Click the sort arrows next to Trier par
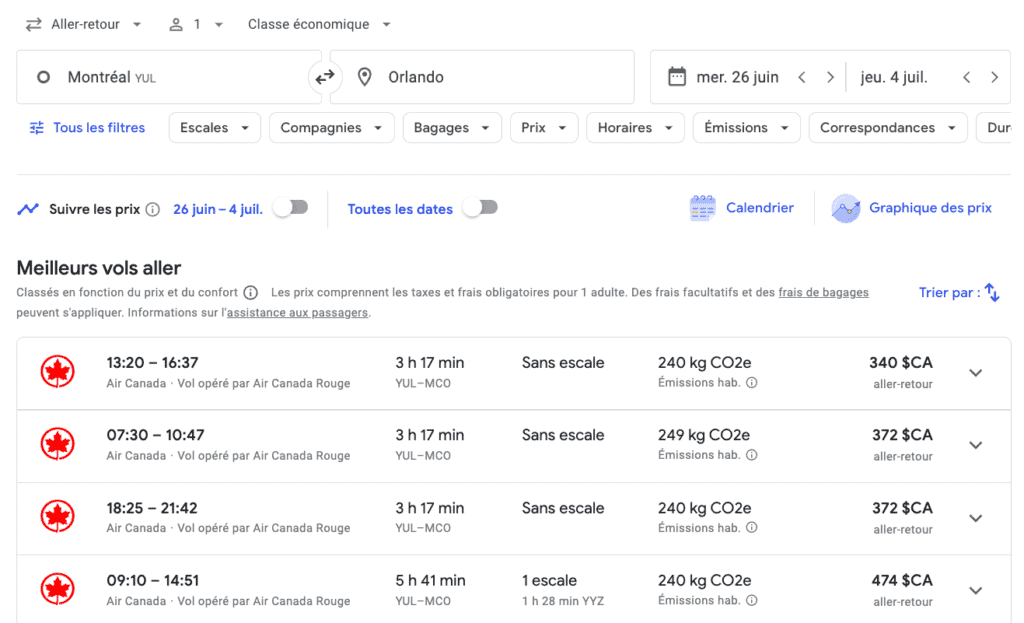 tap(991, 292)
